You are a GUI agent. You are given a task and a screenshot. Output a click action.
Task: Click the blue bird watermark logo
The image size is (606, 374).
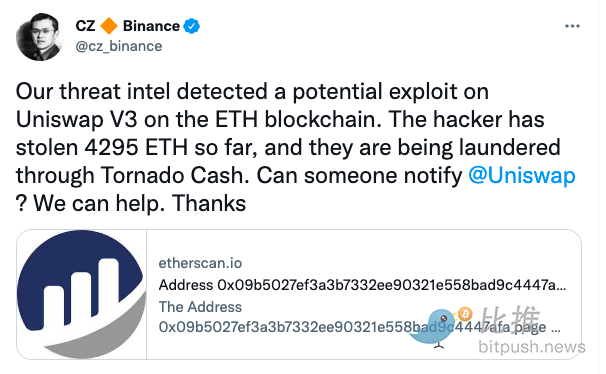433,328
